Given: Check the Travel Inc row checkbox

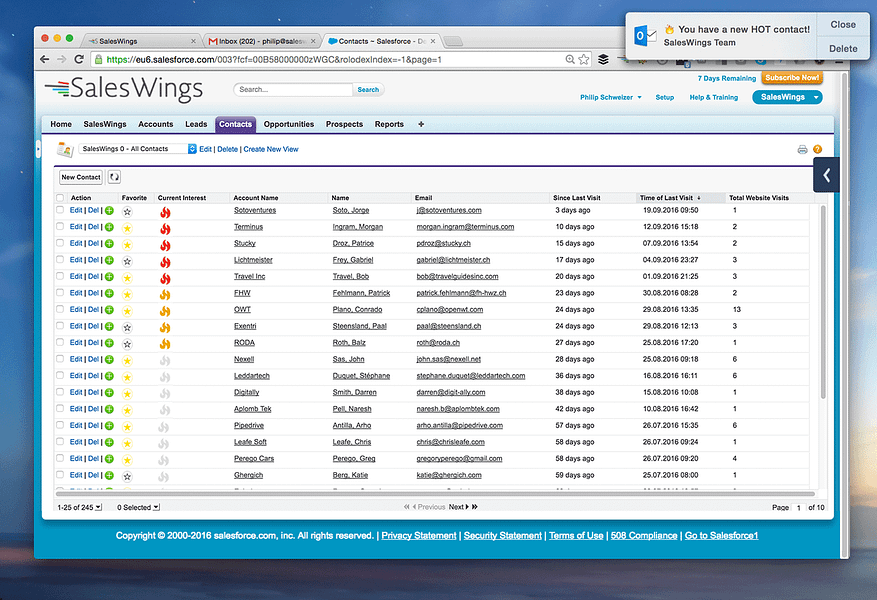Looking at the screenshot, I should (60, 276).
